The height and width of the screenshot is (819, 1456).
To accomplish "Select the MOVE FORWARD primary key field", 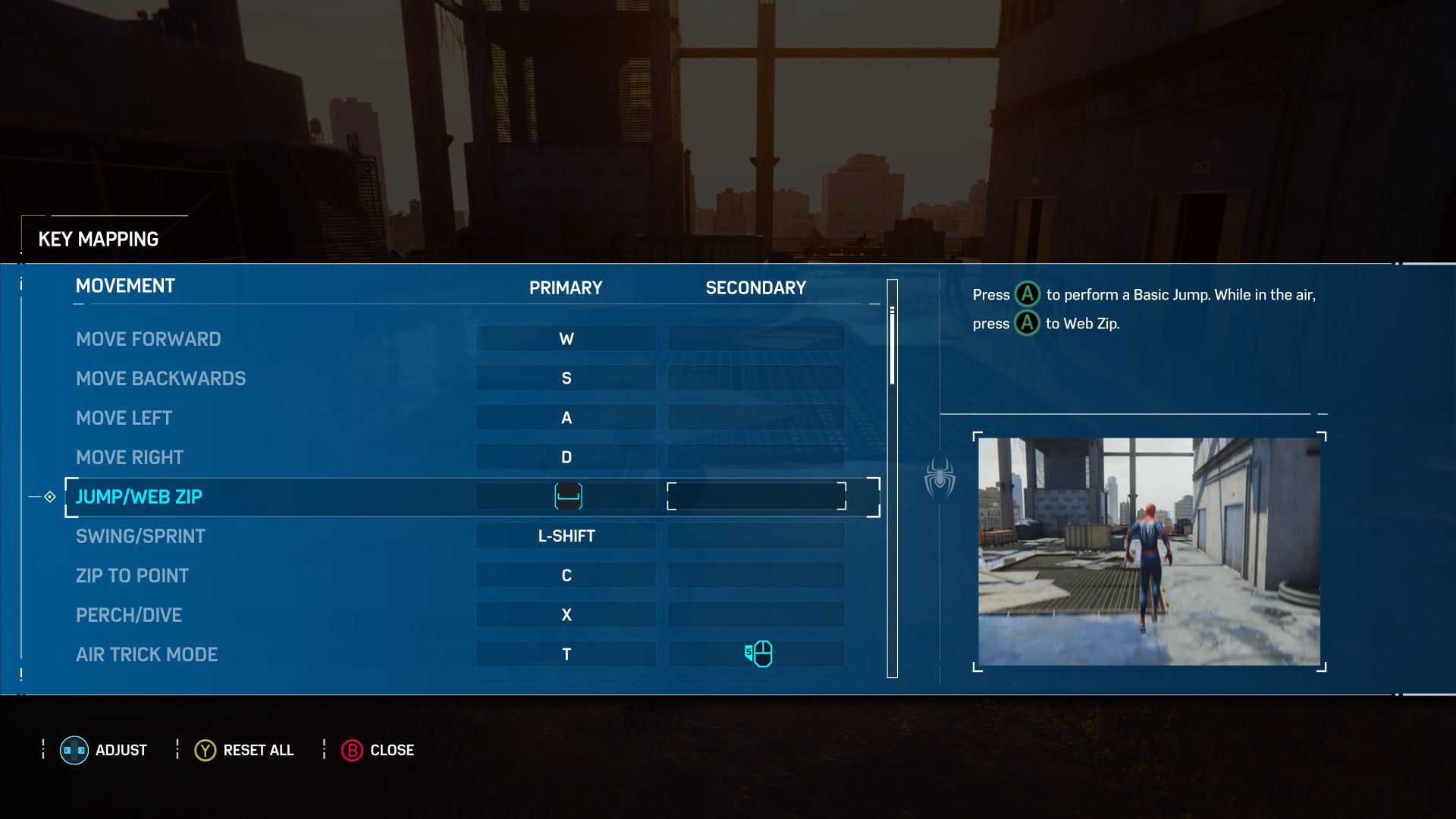I will tap(565, 339).
